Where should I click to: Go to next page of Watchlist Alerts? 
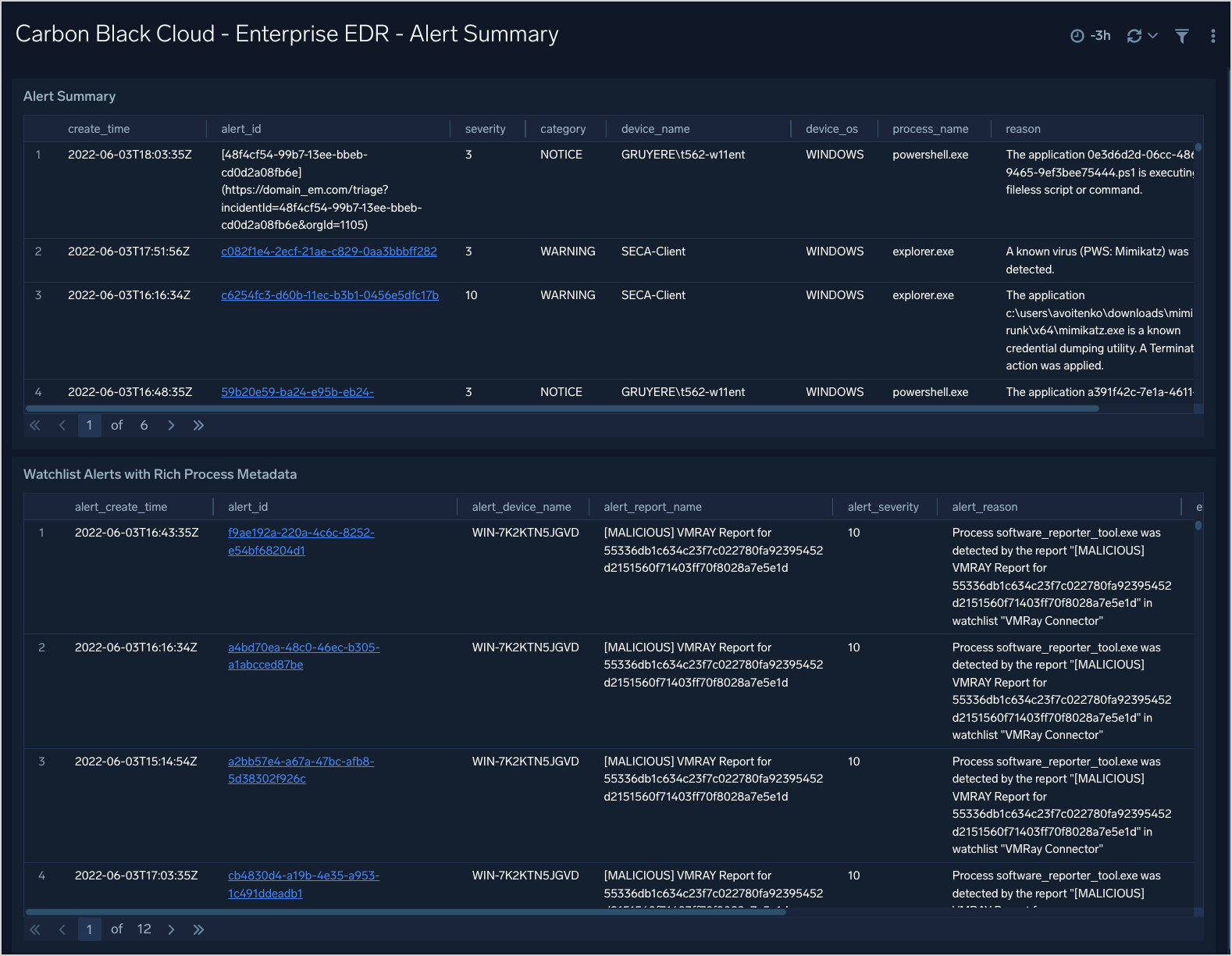[171, 929]
